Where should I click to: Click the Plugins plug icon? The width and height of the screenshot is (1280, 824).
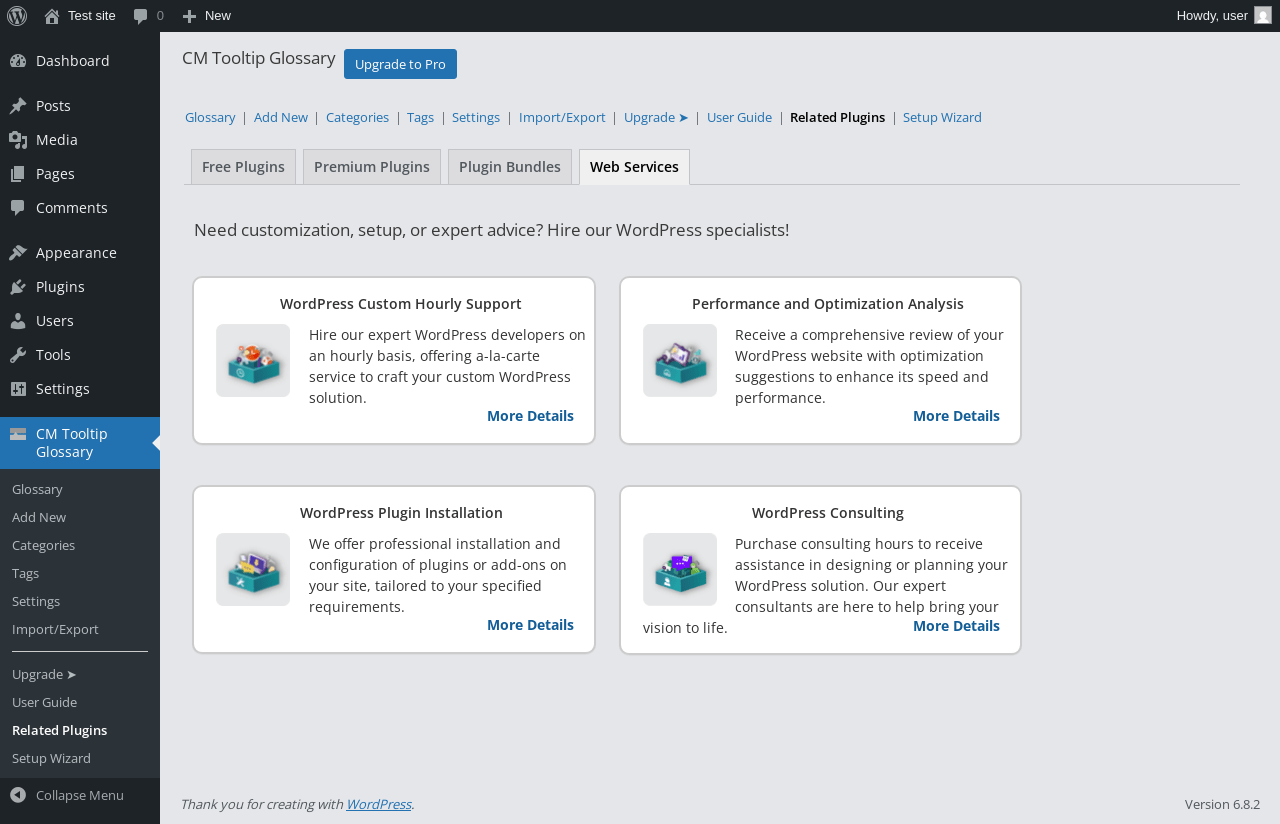18,287
